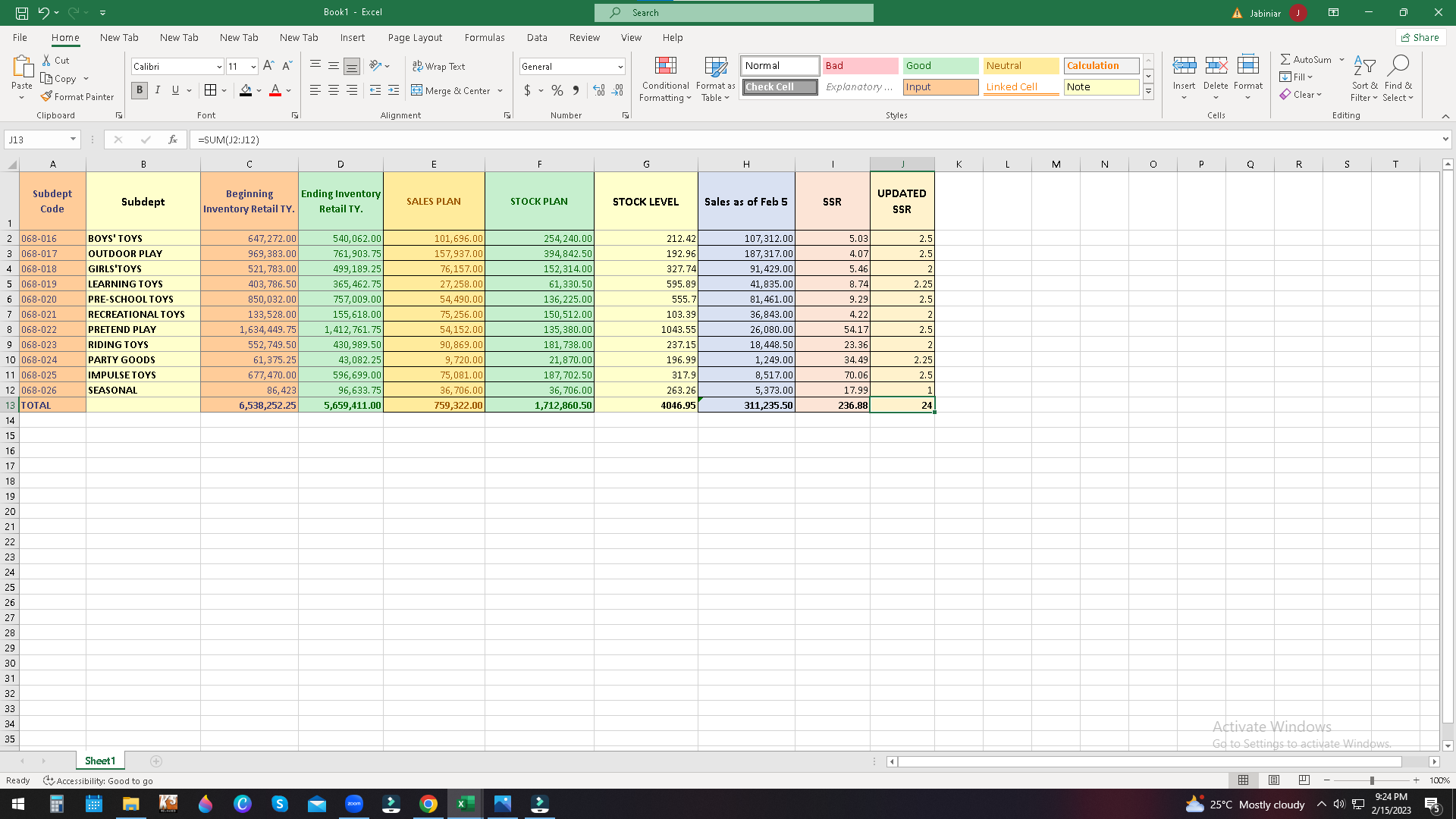Toggle Wrap Text
This screenshot has width=1456, height=819.
pos(438,66)
